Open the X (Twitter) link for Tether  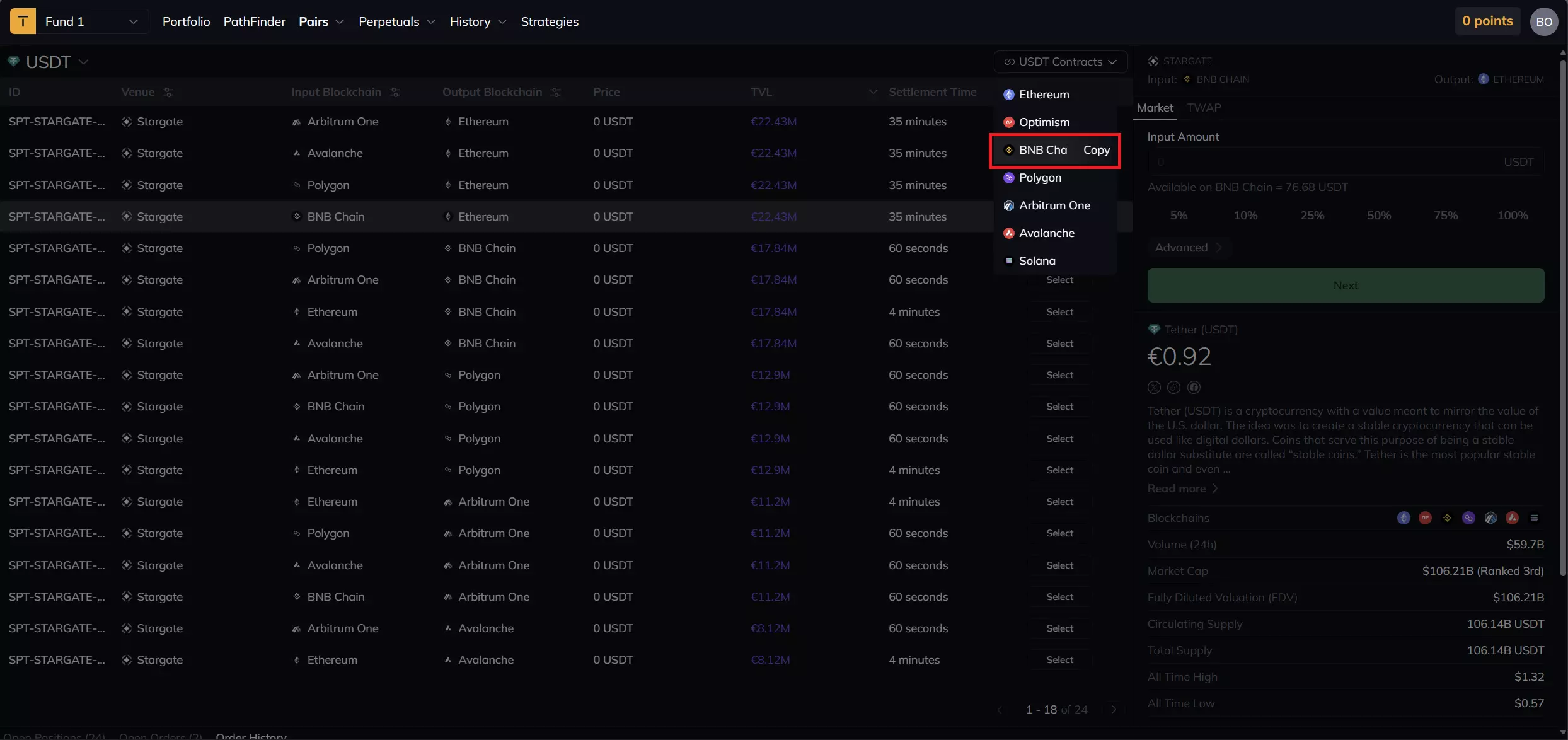click(x=1154, y=388)
